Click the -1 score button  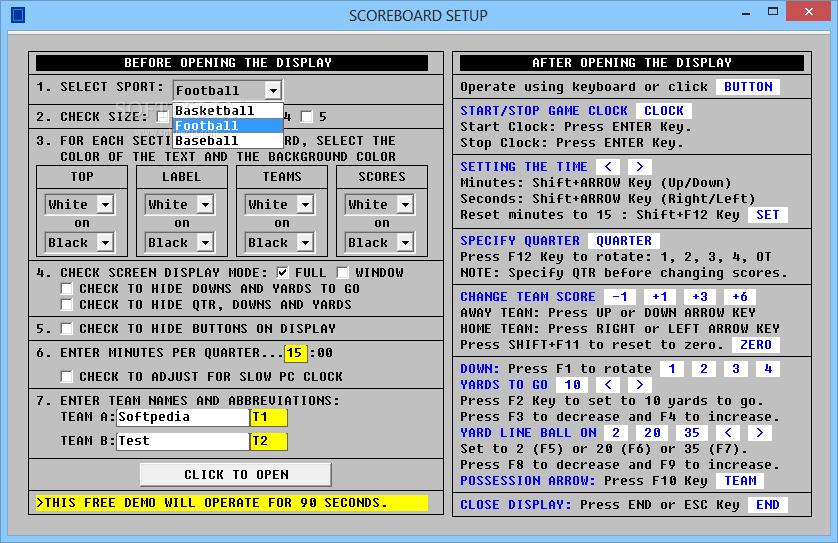(x=620, y=297)
